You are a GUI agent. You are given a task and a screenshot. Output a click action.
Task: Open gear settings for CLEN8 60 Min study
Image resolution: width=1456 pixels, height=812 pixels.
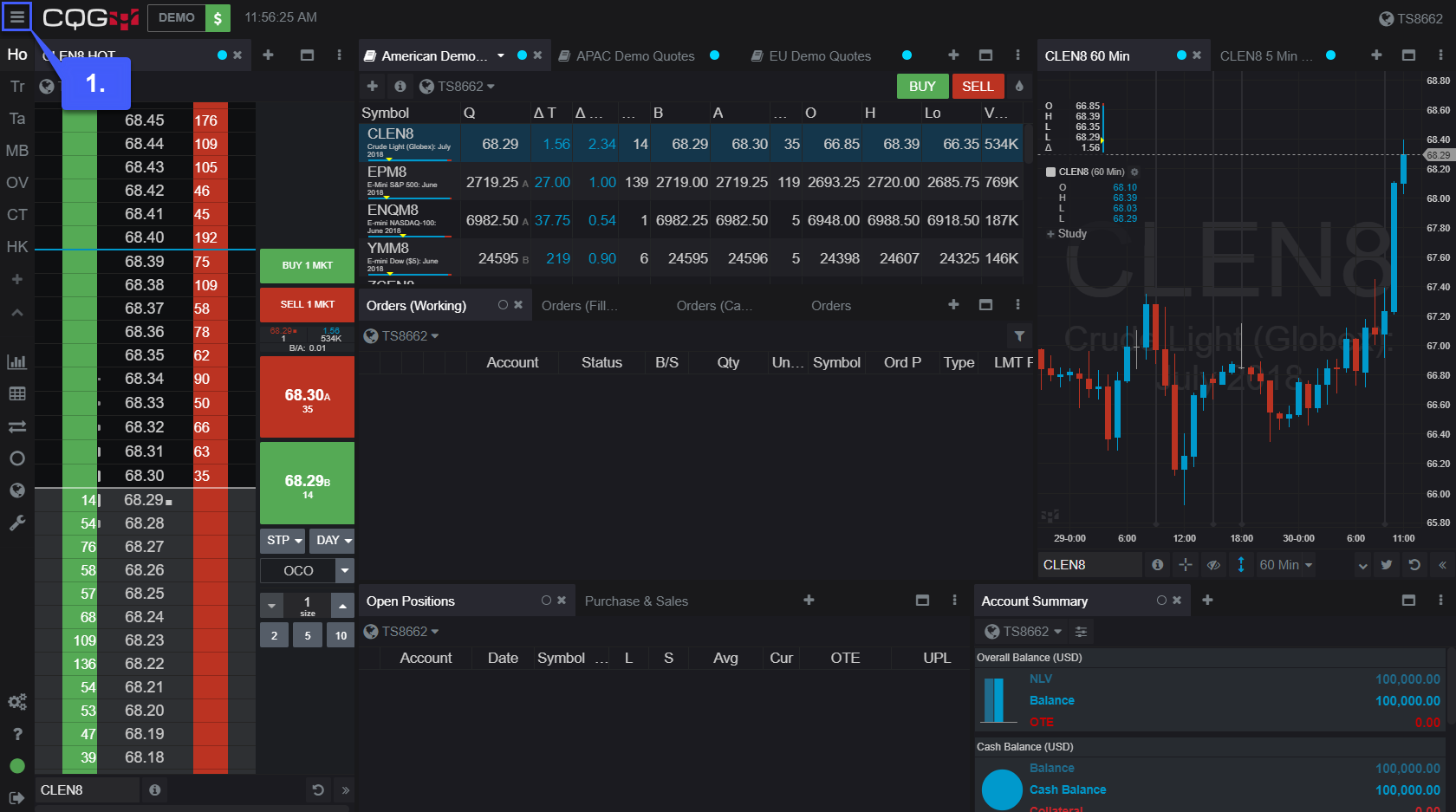(x=1134, y=172)
